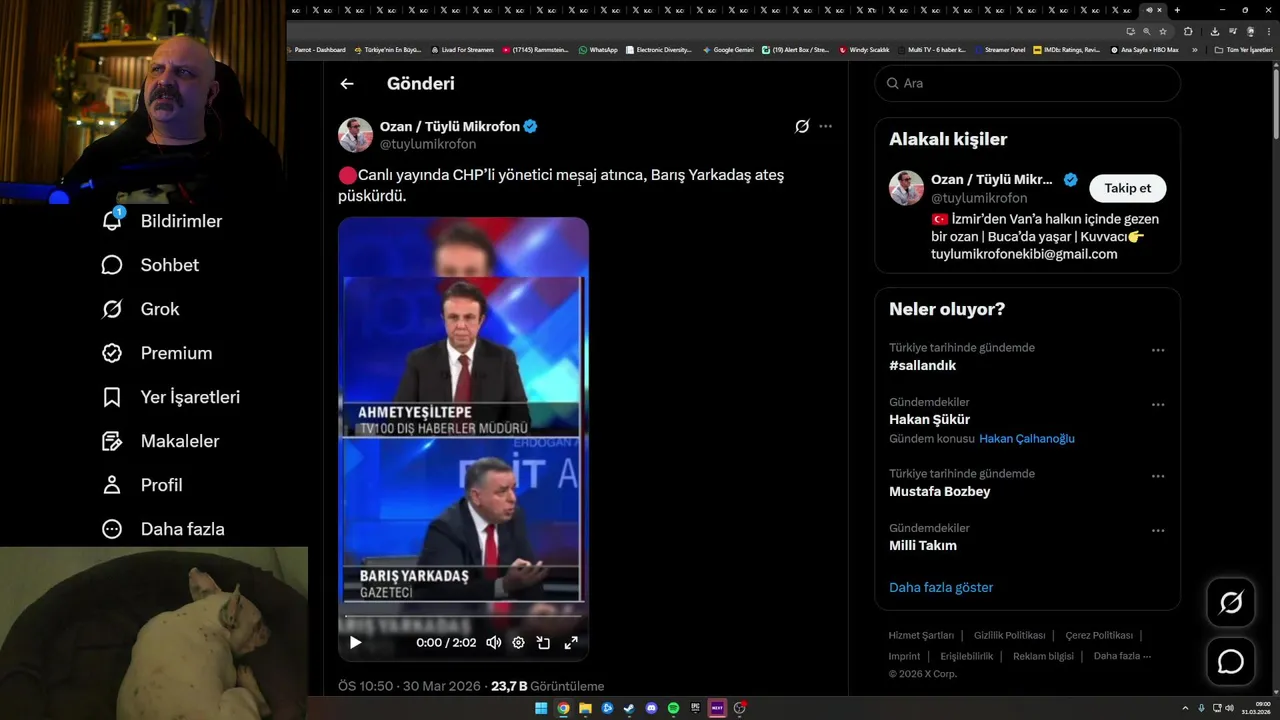The height and width of the screenshot is (720, 1280).
Task: Go to Profil page
Action: [x=142, y=485]
